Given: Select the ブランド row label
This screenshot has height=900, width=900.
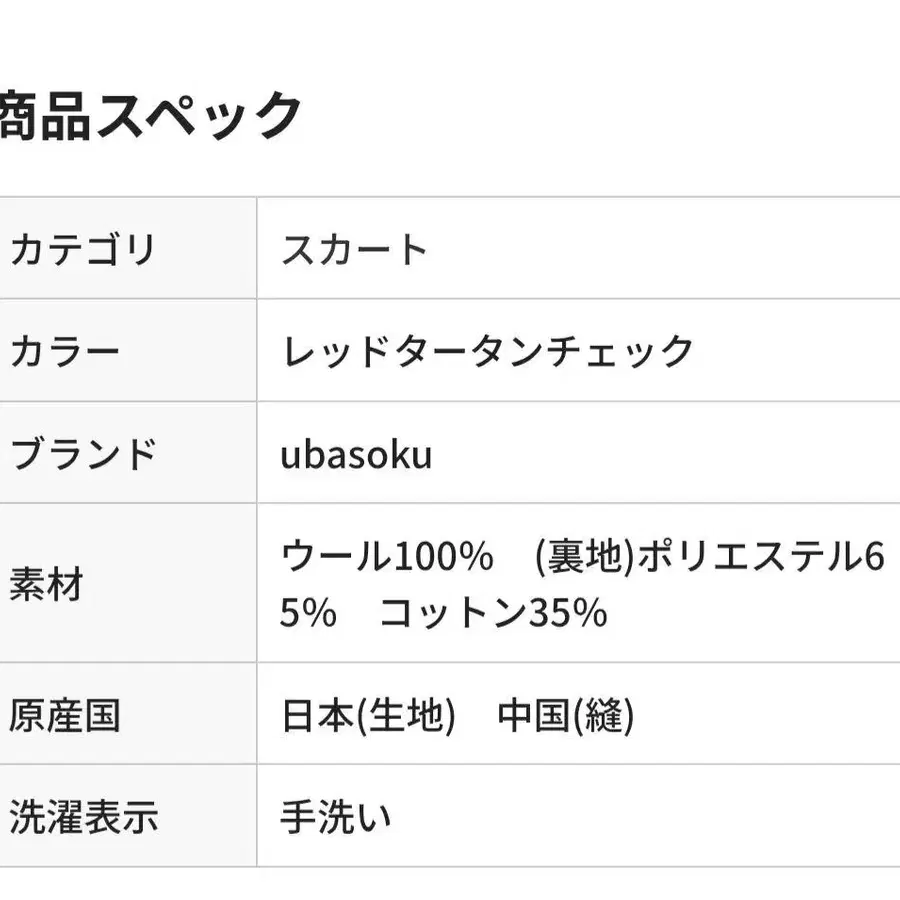Looking at the screenshot, I should coord(82,454).
